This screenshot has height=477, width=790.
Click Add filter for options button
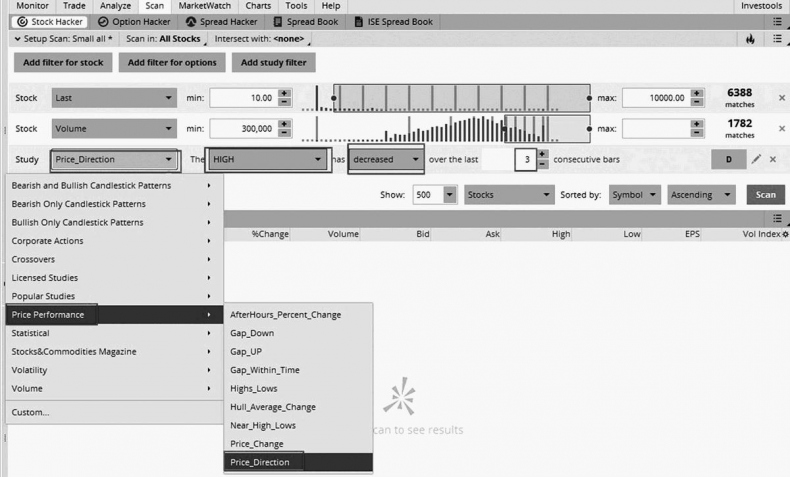(x=173, y=62)
